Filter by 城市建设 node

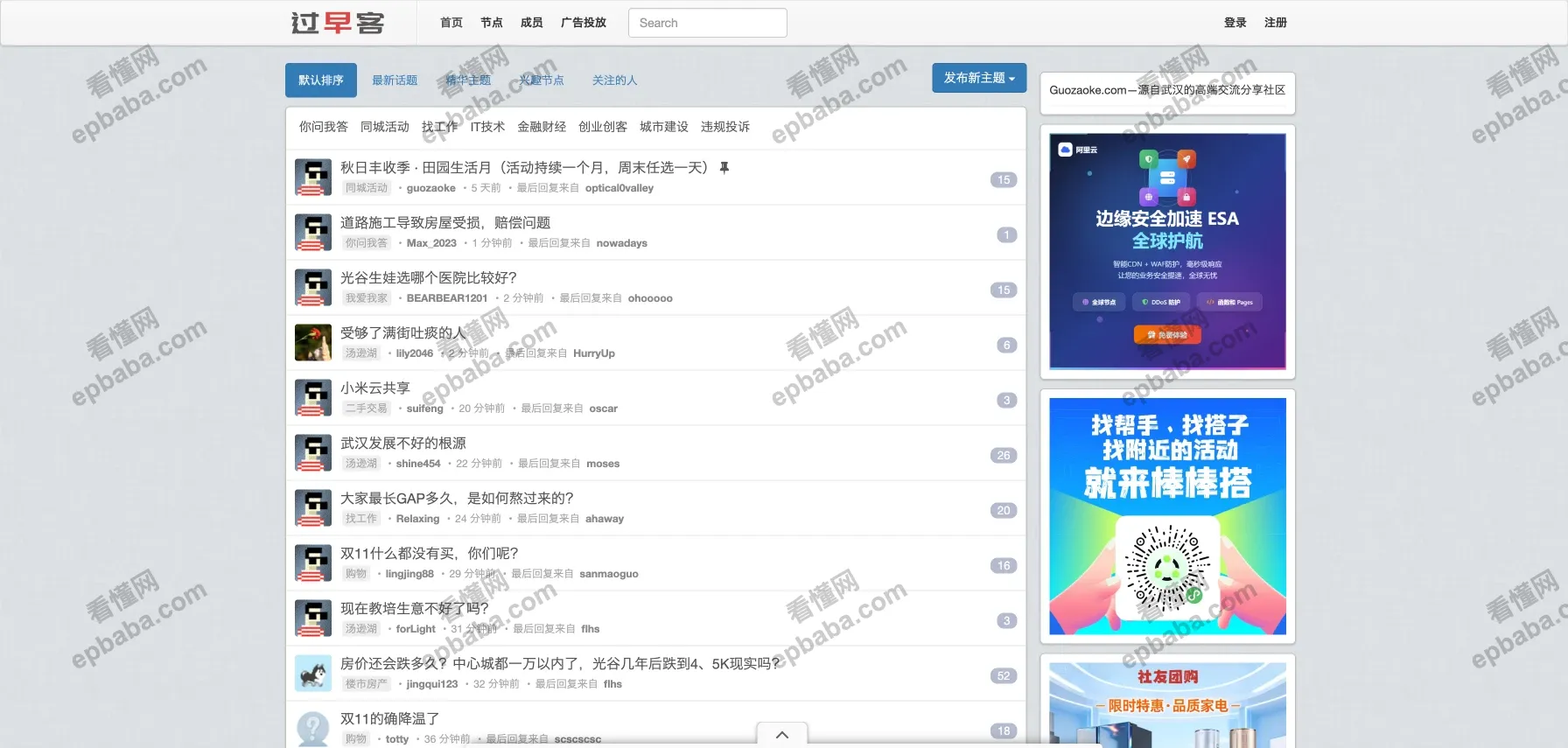tap(664, 127)
